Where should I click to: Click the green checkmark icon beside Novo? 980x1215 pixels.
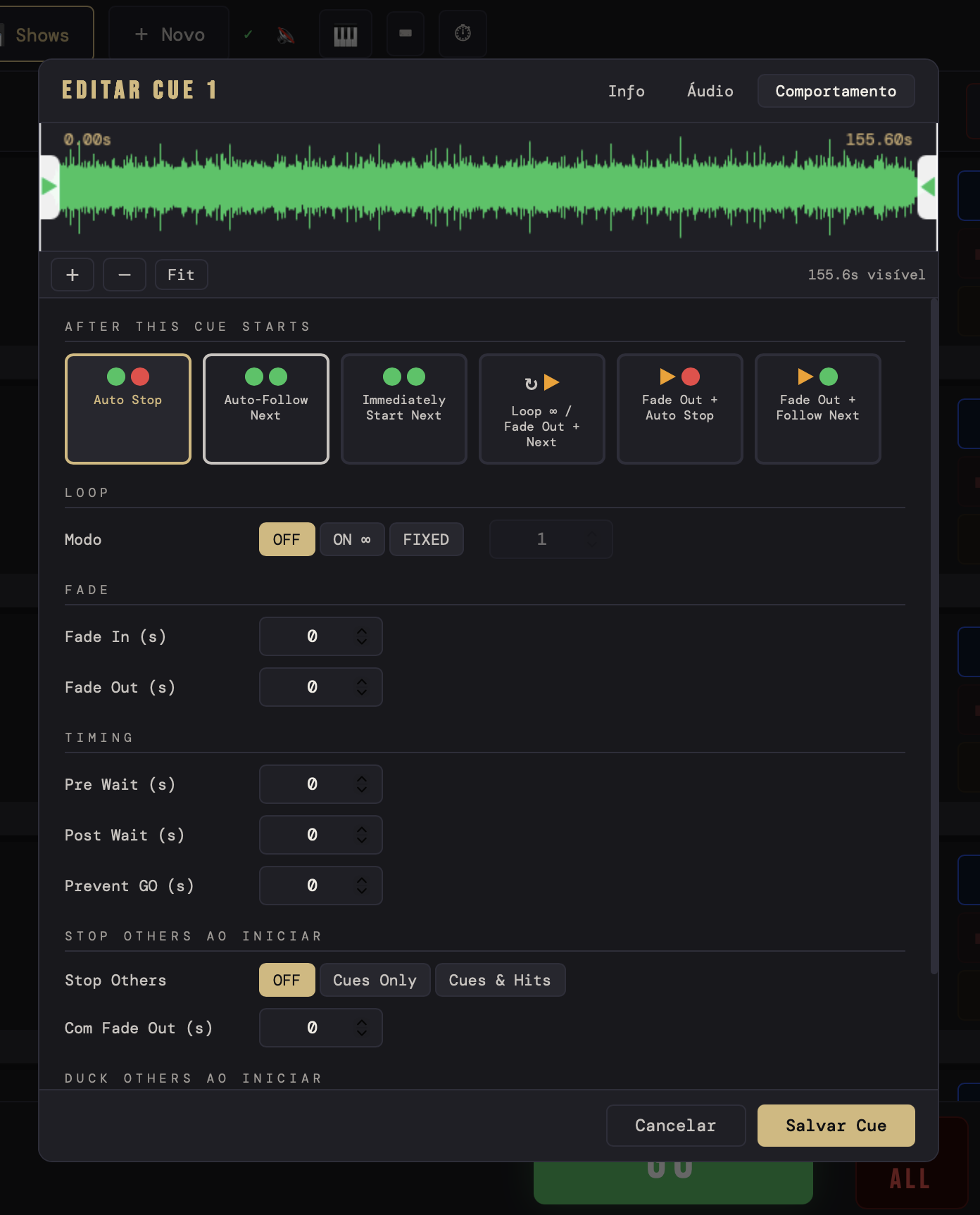point(248,34)
